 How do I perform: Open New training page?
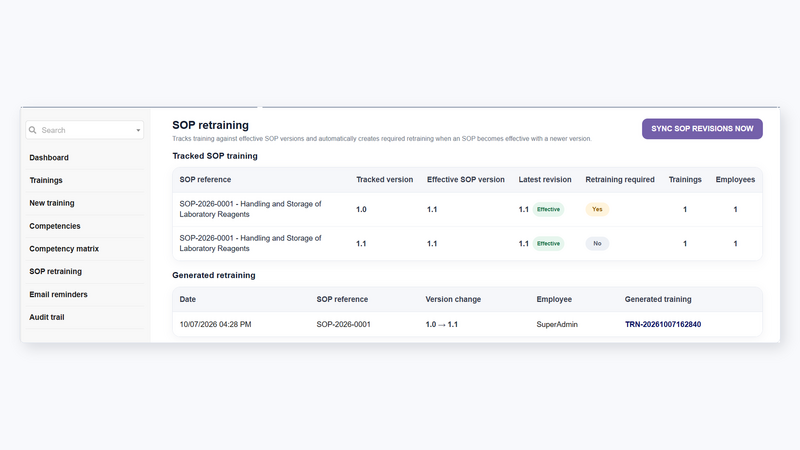coord(52,203)
